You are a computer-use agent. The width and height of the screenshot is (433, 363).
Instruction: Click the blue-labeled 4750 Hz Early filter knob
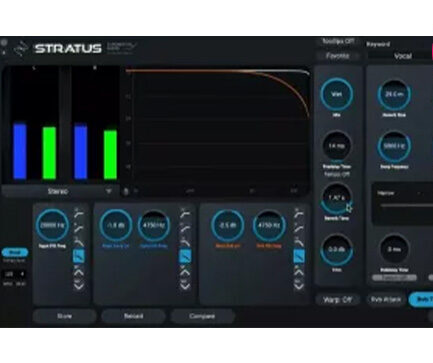pyautogui.click(x=154, y=225)
